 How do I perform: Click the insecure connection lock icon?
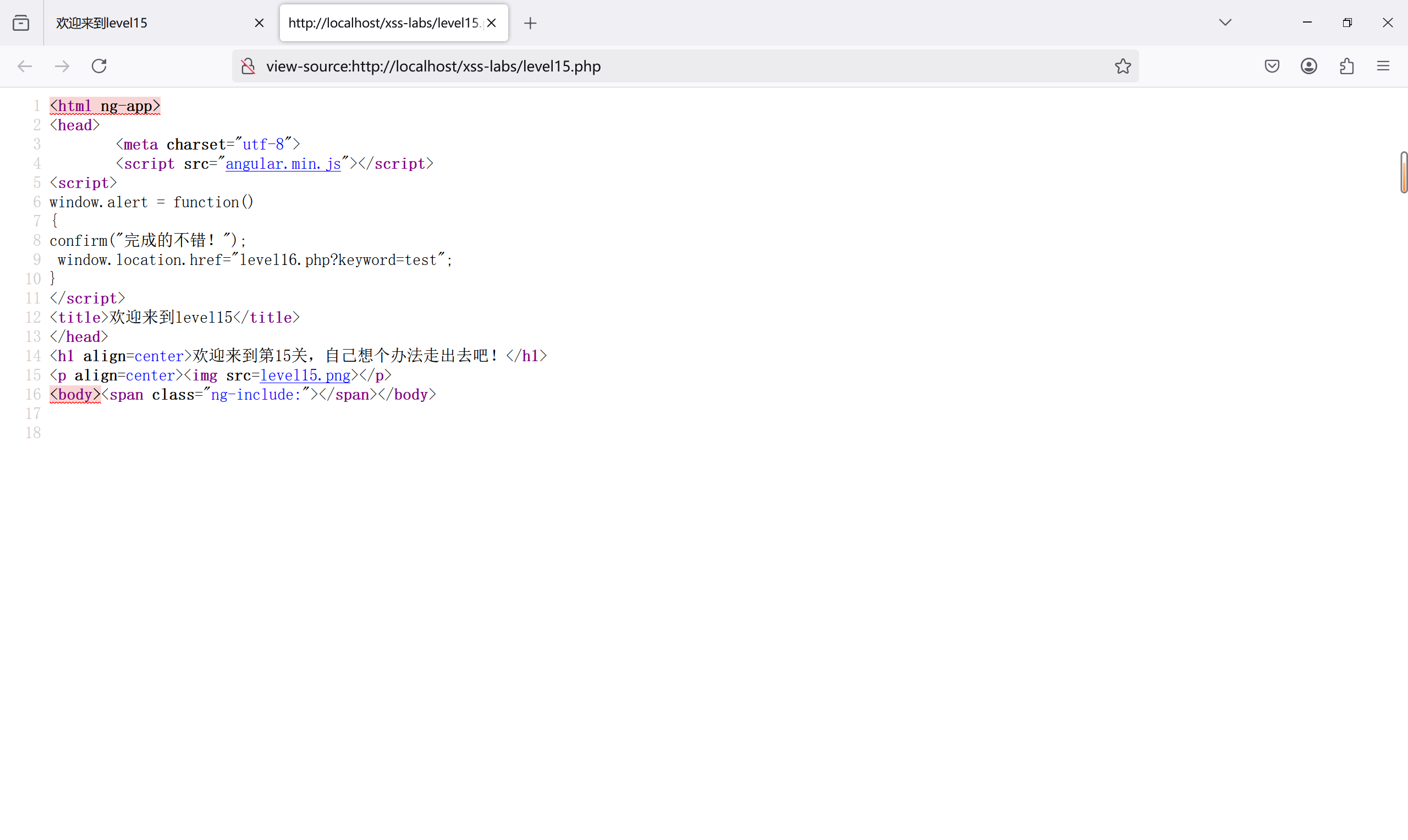click(x=248, y=66)
